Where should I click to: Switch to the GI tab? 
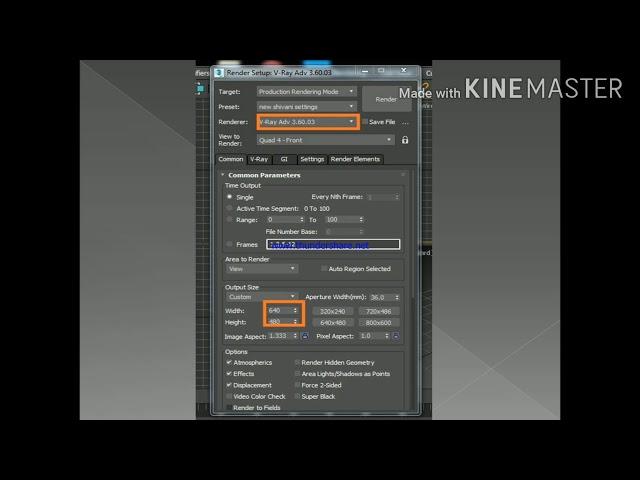[x=284, y=159]
